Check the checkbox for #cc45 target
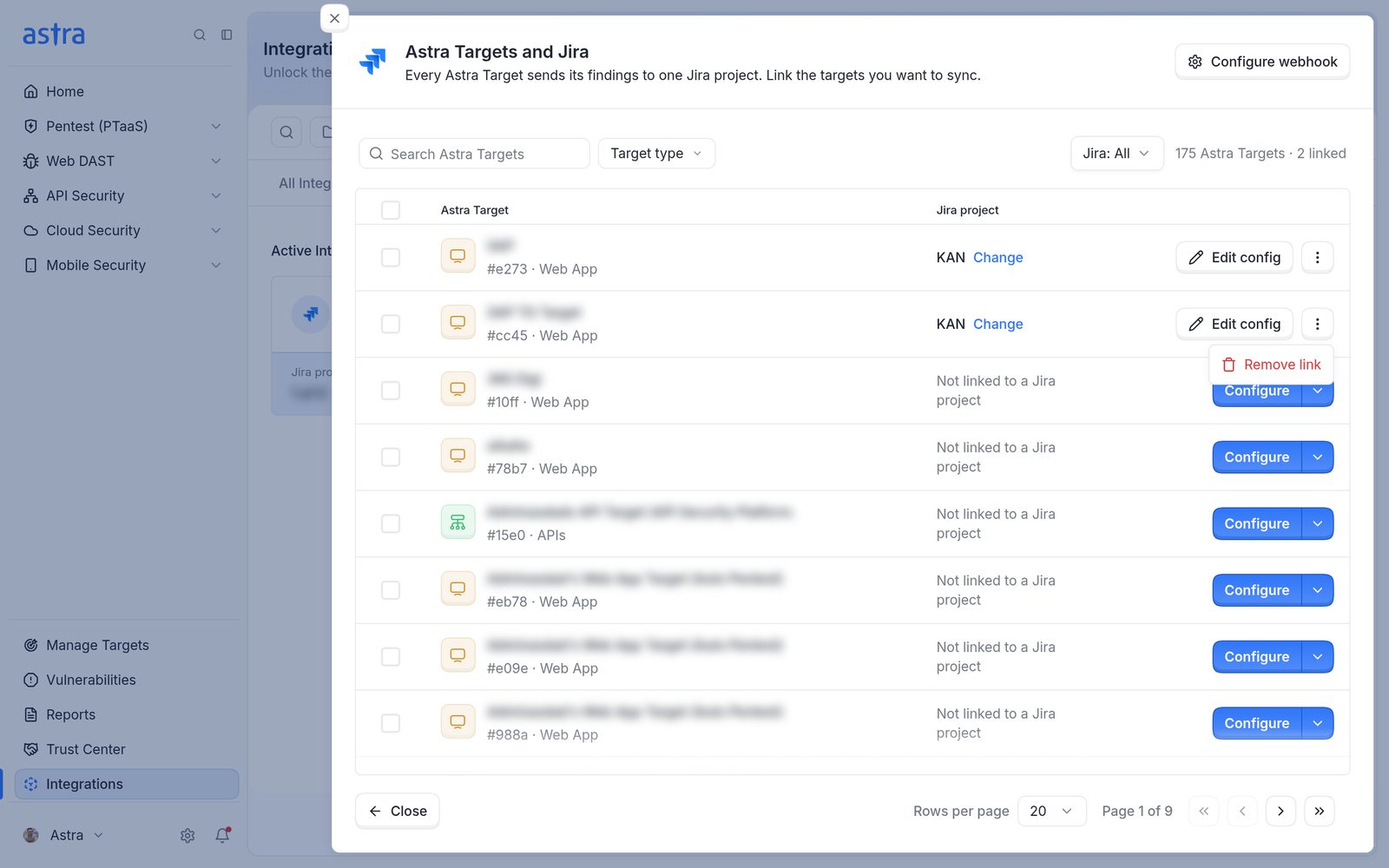1389x868 pixels. (391, 324)
